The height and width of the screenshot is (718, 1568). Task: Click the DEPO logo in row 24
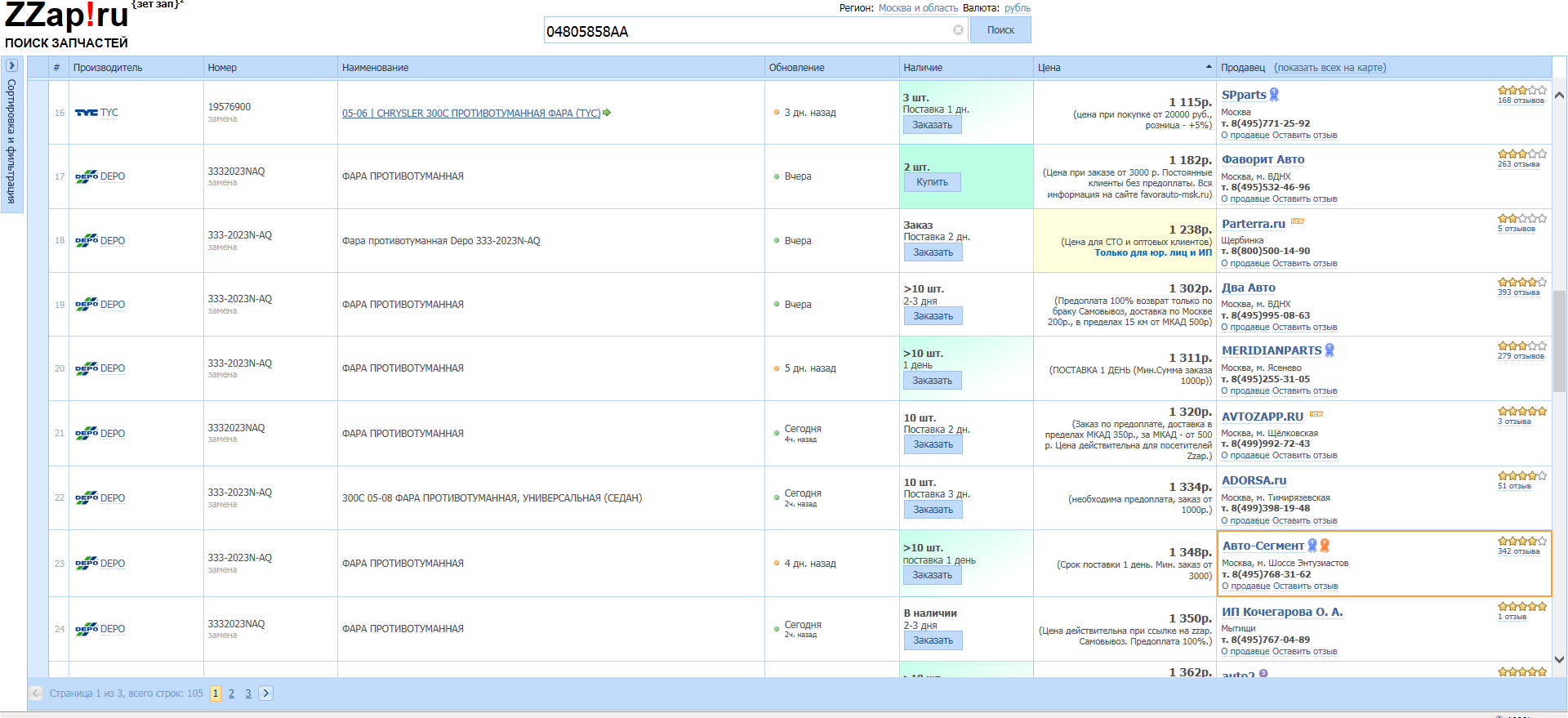click(x=87, y=629)
